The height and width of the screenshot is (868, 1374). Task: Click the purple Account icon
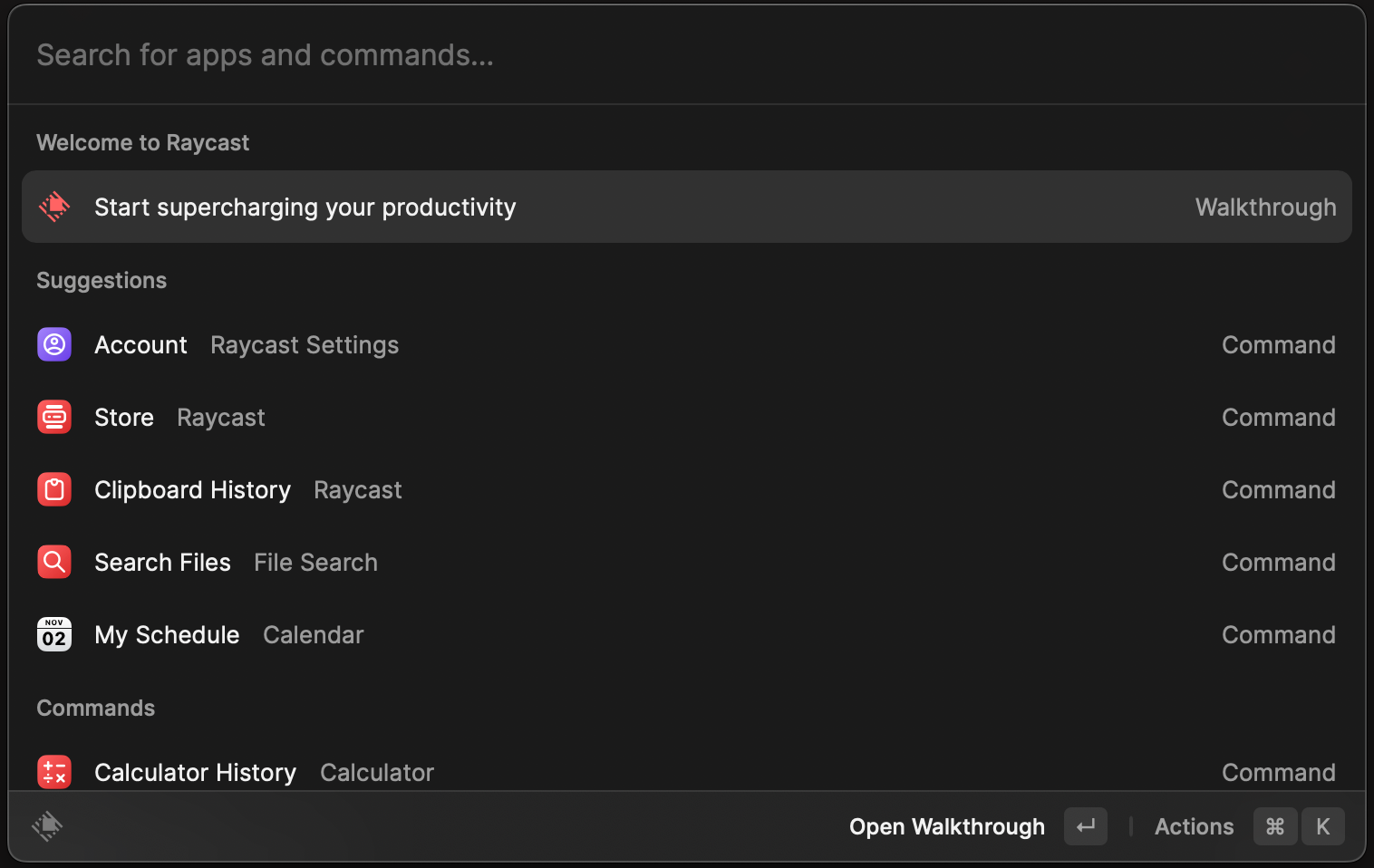tap(54, 344)
